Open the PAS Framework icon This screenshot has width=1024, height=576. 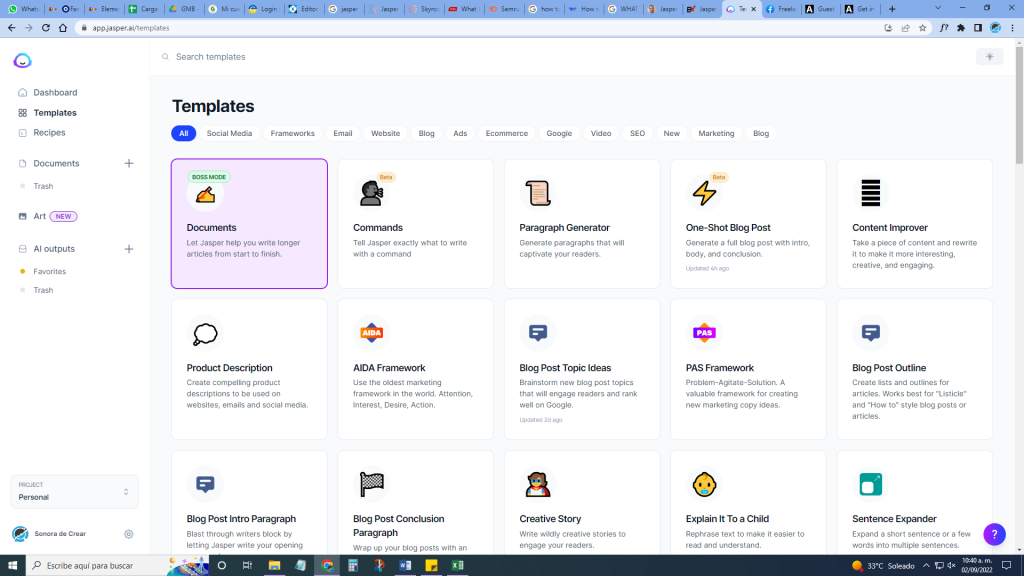click(704, 333)
